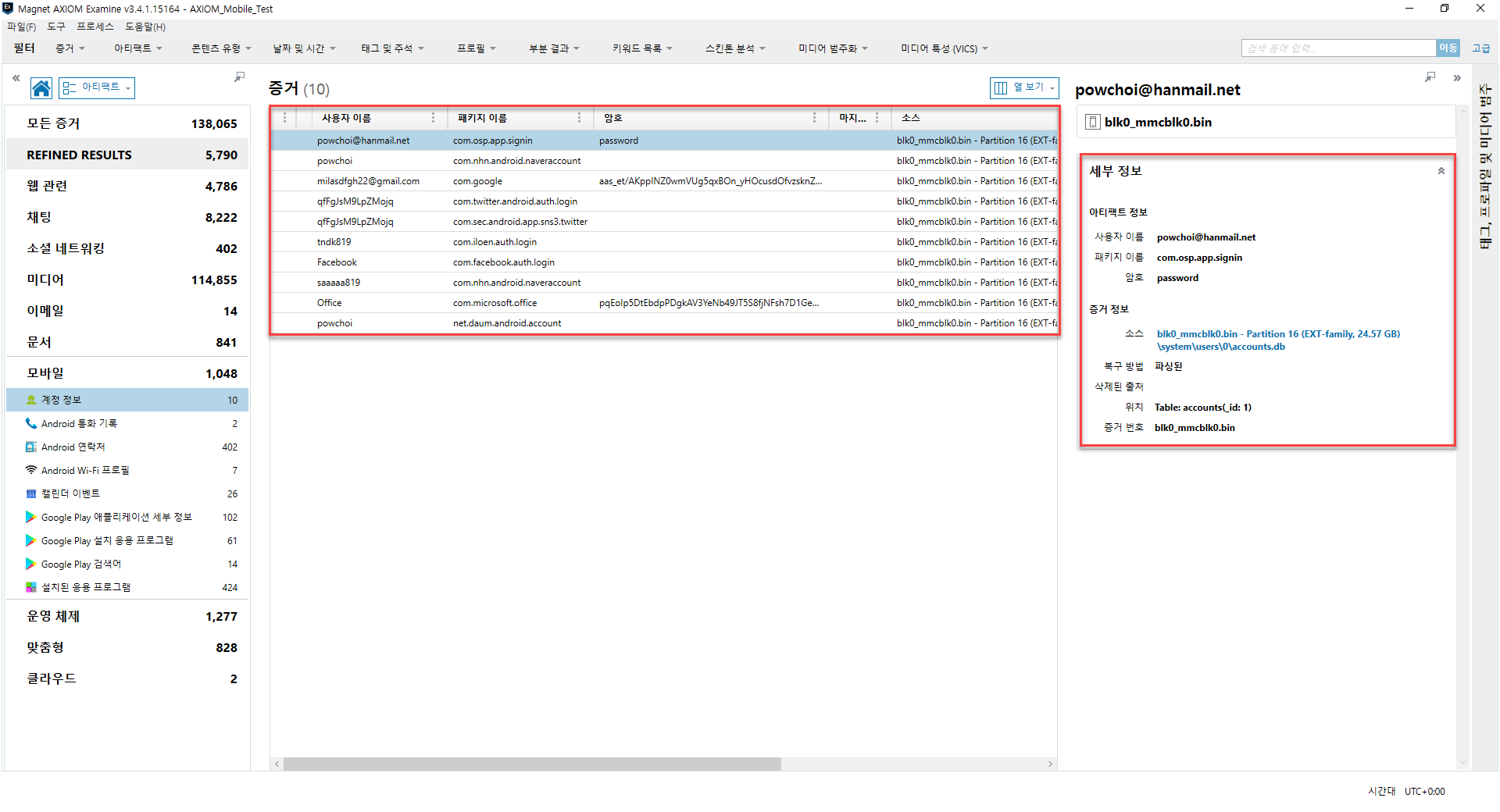
Task: Expand the 미디어 범주화 filter dropdown
Action: pyautogui.click(x=833, y=48)
